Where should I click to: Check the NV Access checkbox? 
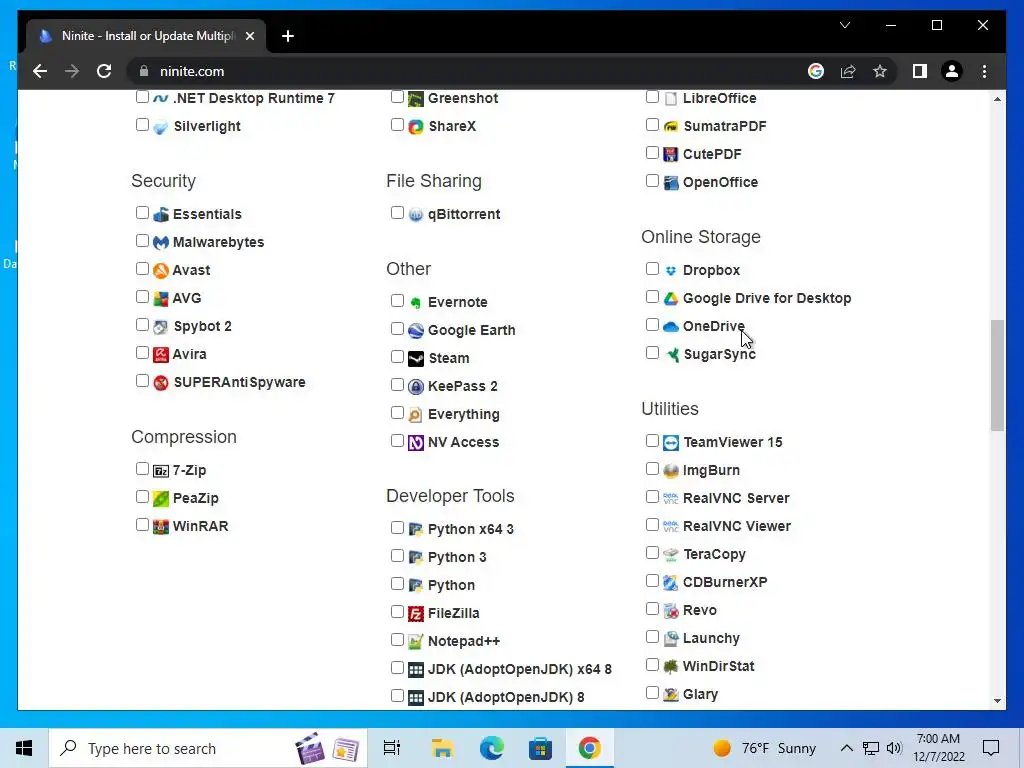pyautogui.click(x=397, y=441)
